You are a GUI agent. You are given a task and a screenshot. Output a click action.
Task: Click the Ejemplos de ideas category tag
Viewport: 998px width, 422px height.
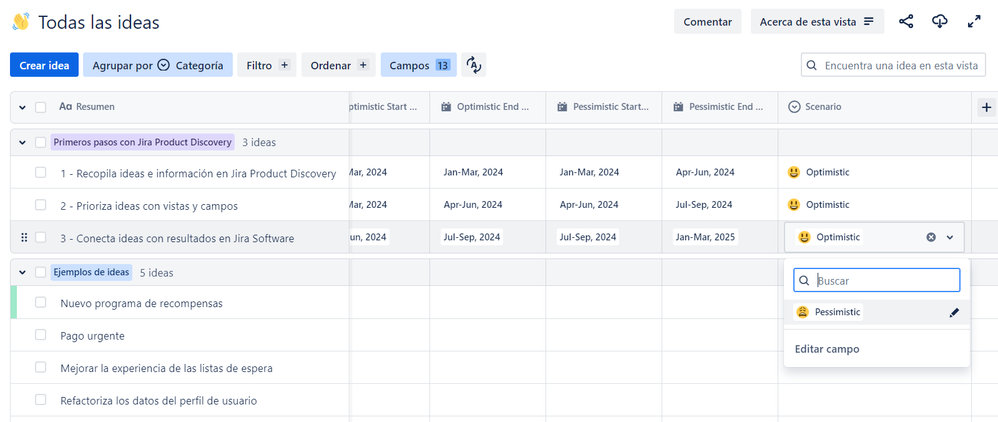(x=92, y=272)
